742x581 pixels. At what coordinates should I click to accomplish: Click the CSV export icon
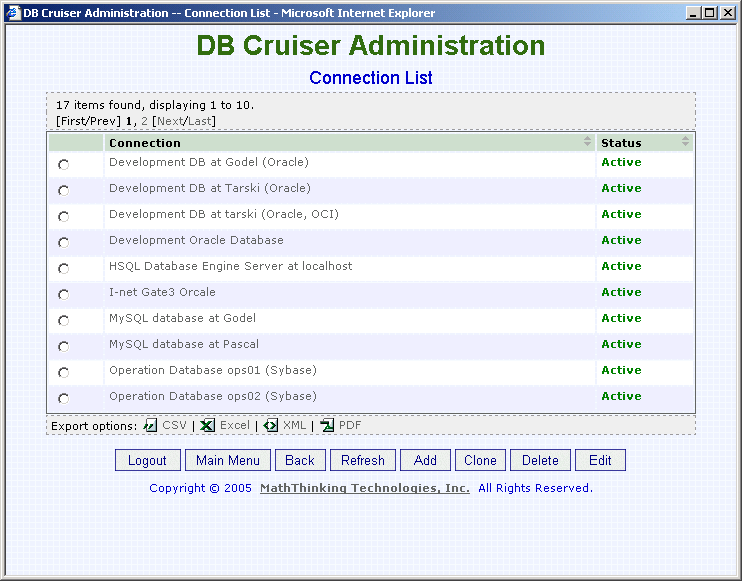click(x=150, y=425)
